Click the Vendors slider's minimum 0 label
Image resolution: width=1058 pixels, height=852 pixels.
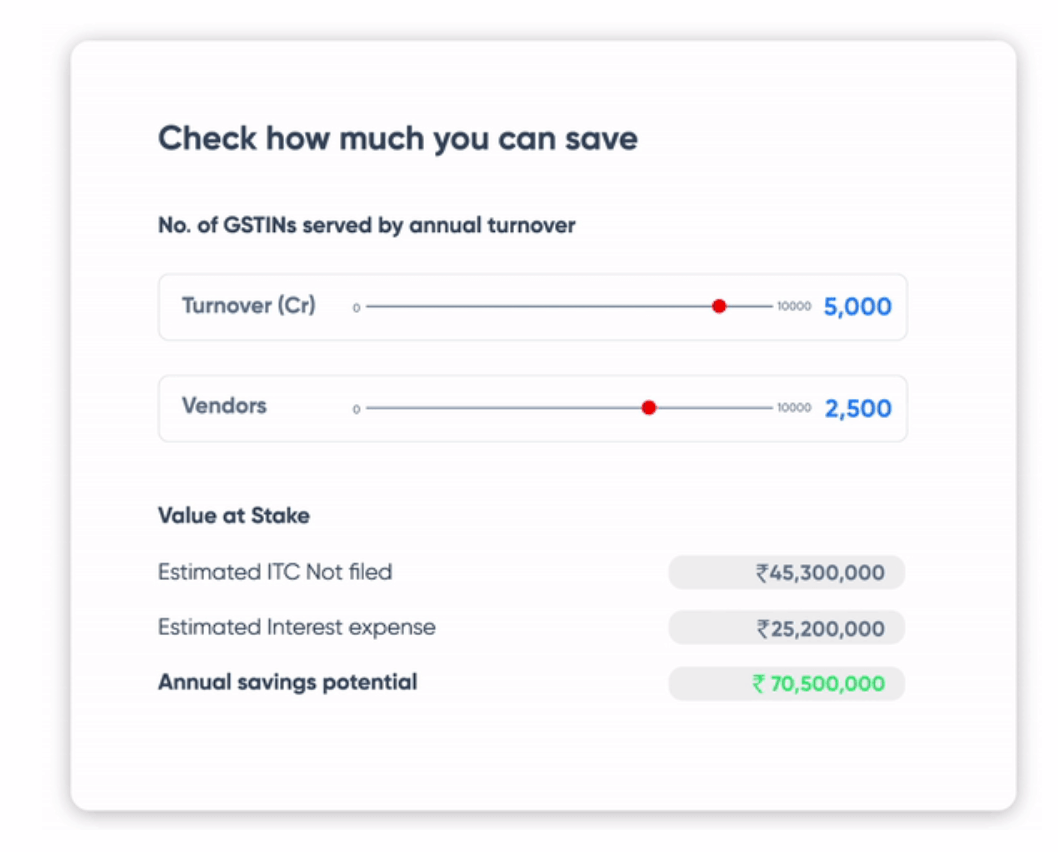click(356, 409)
